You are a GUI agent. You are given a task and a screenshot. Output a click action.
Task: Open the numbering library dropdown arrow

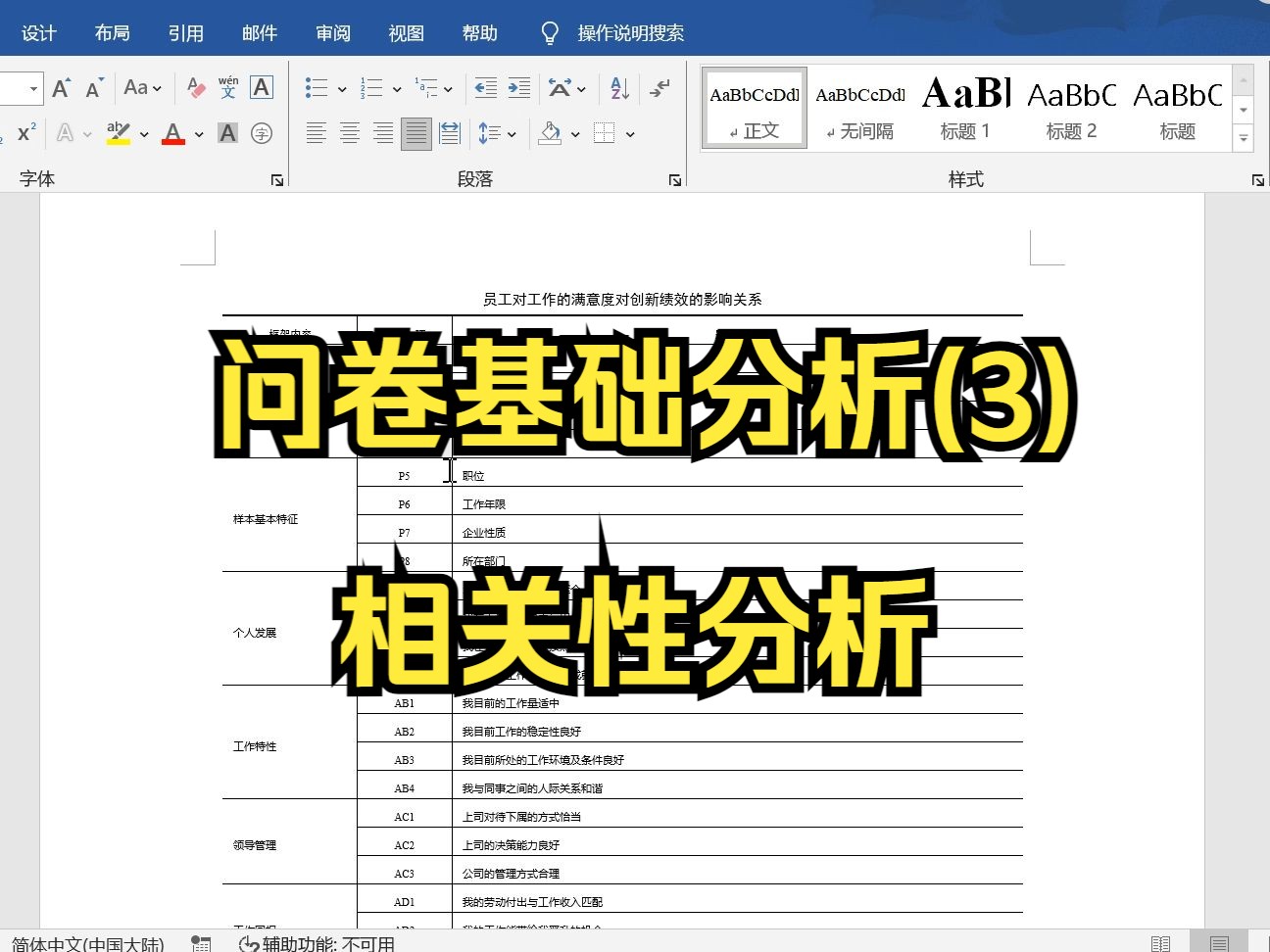point(397,89)
